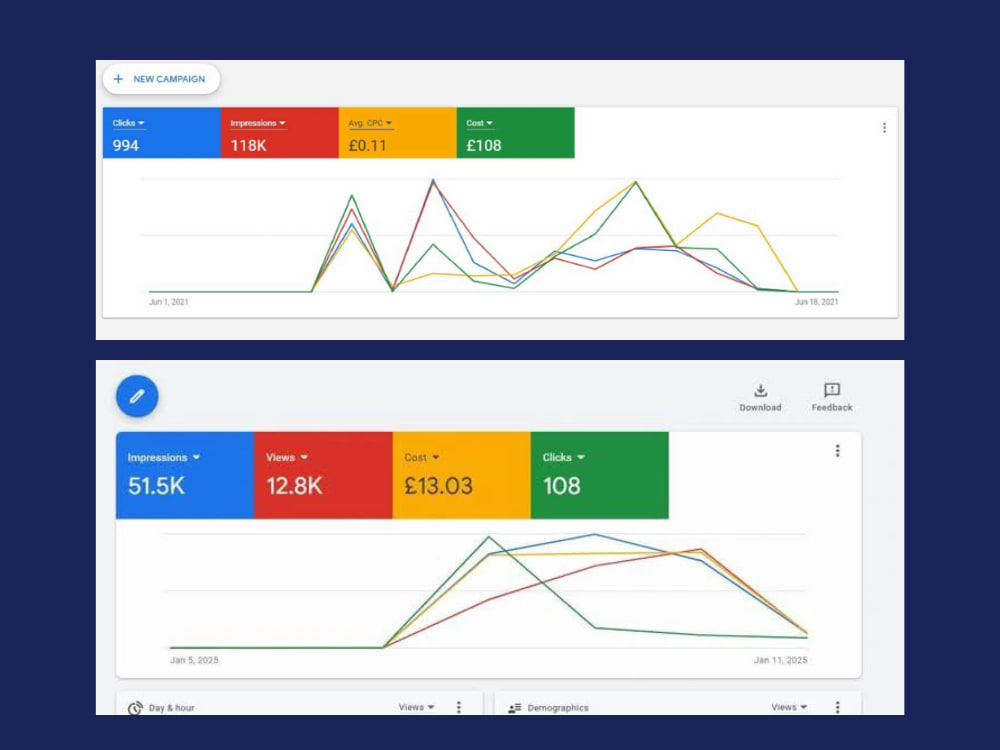Click the Jun 18, 2021 axis label
1000x750 pixels.
(x=816, y=302)
